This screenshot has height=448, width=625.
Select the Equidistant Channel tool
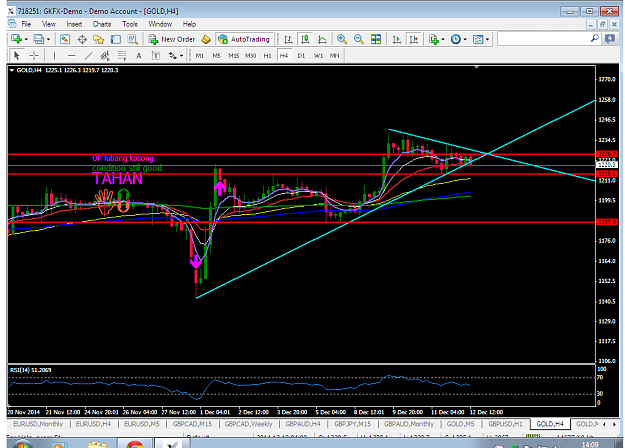[105, 55]
